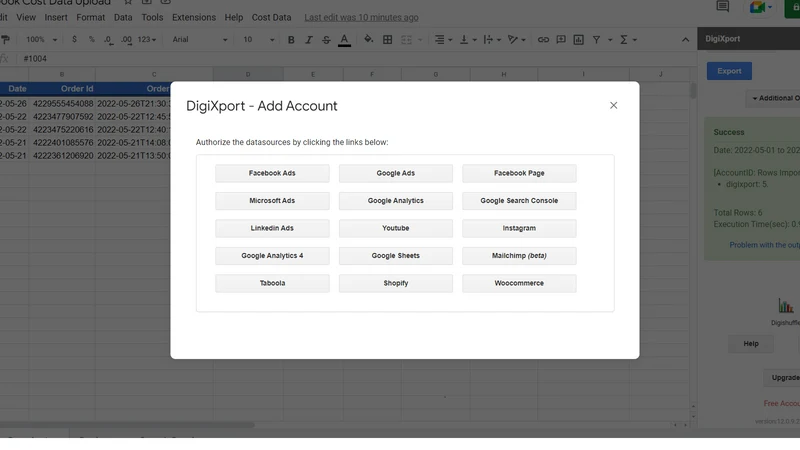Viewport: 800px width, 450px height.
Task: Authorize Google Ads datasource
Action: pos(395,173)
